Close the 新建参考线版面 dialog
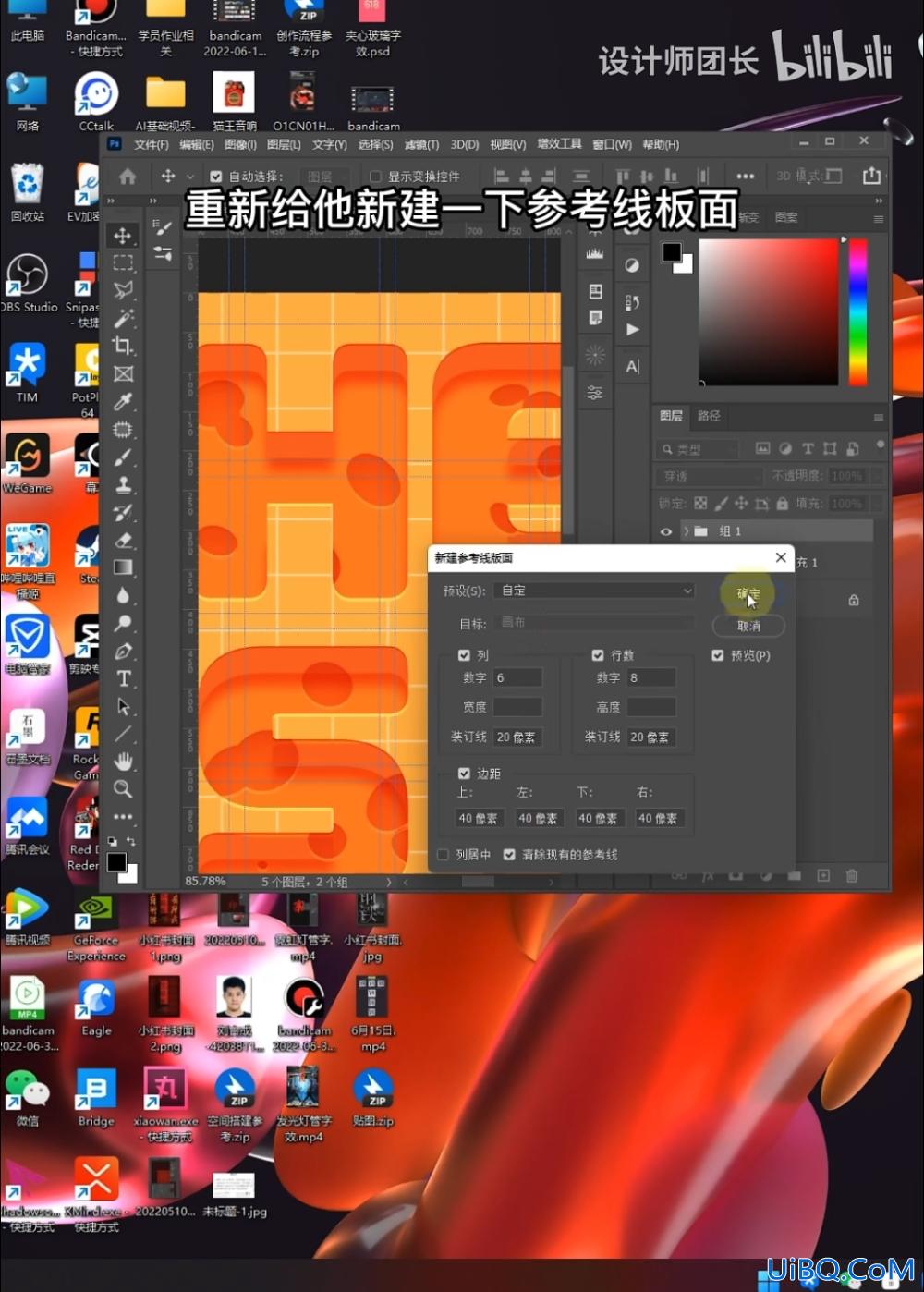924x1292 pixels. 781,557
